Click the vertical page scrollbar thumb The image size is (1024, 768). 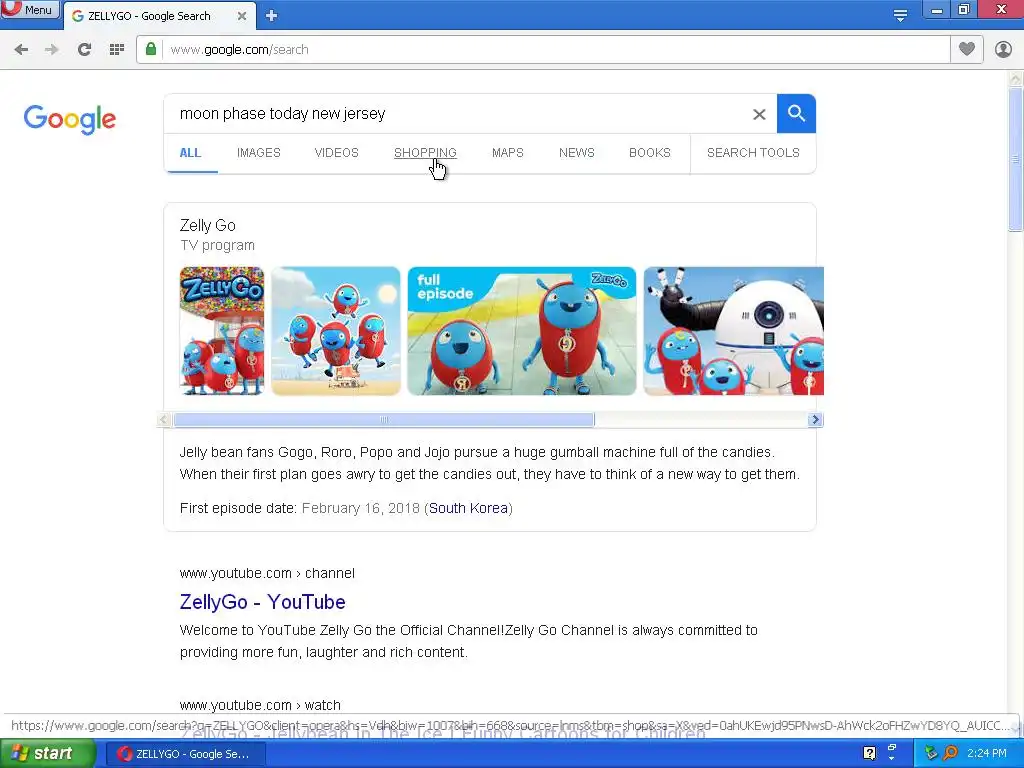click(1015, 159)
